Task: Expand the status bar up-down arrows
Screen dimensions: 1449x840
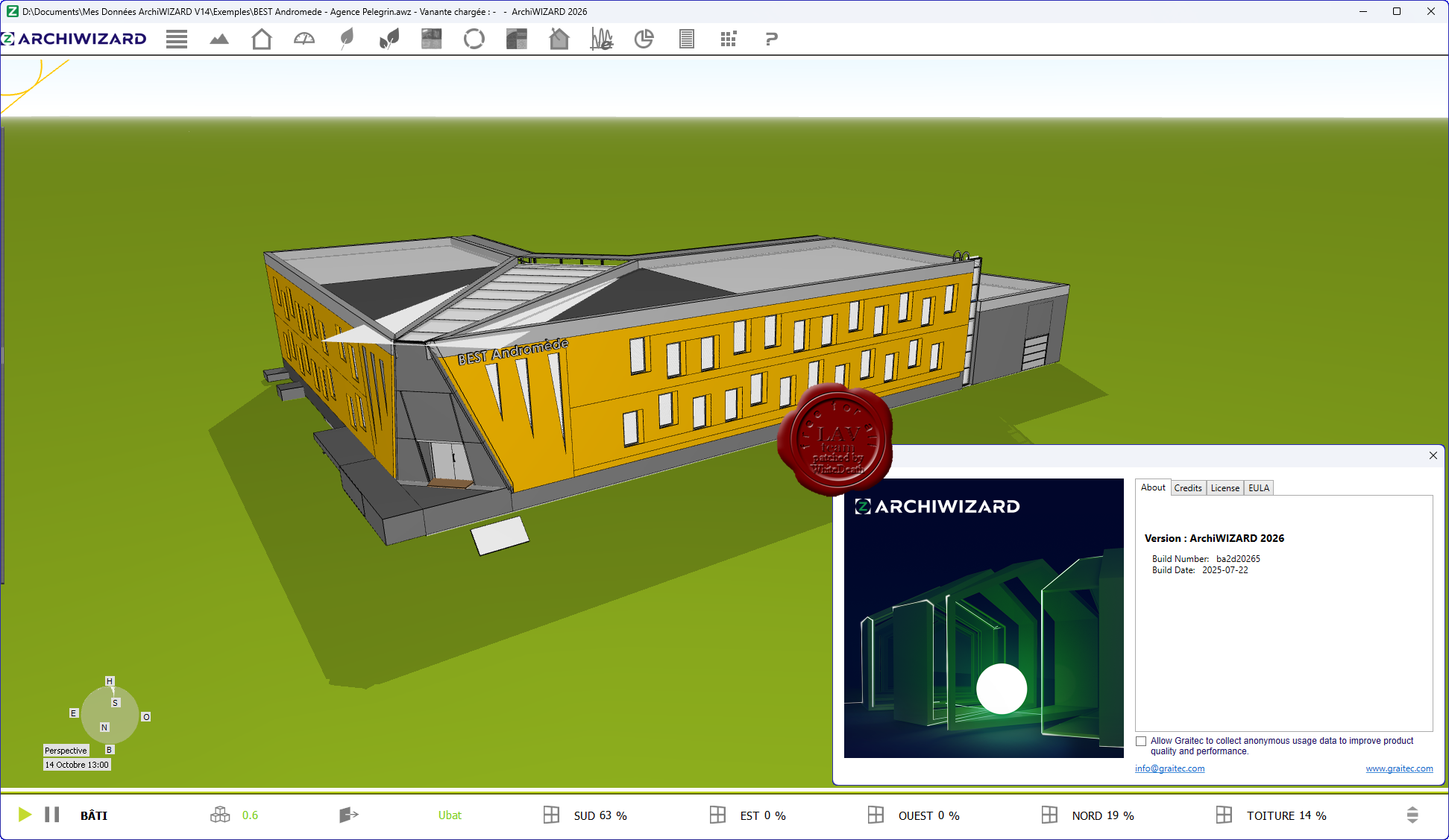Action: 1412,815
